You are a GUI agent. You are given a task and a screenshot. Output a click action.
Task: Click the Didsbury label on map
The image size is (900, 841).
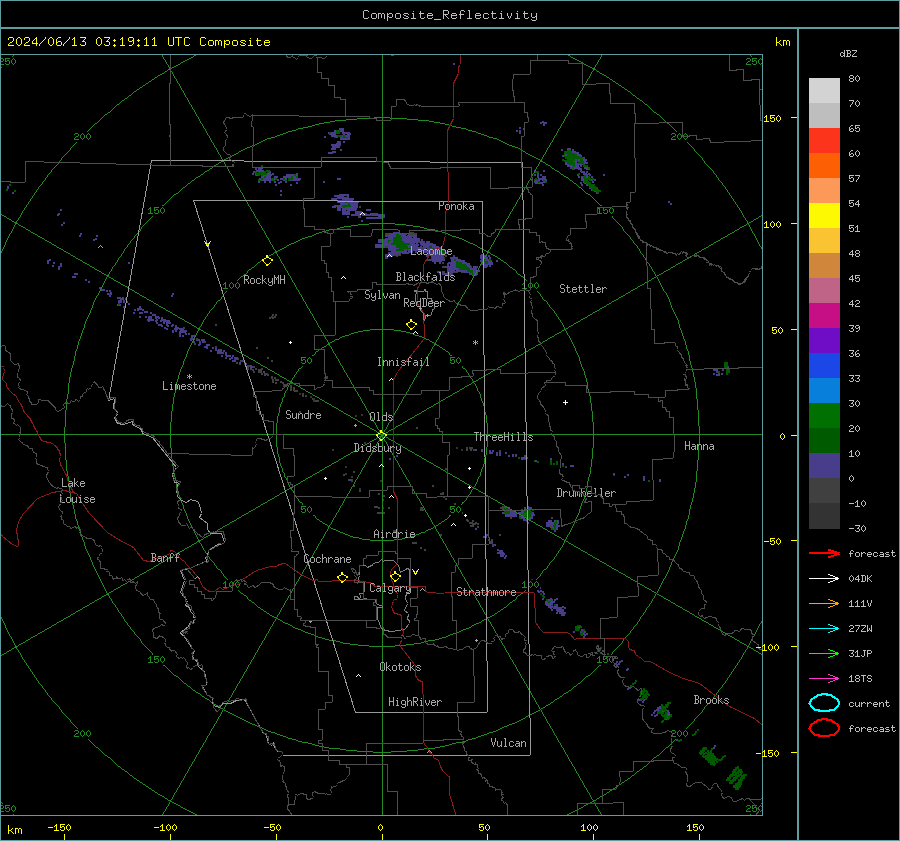coord(377,448)
